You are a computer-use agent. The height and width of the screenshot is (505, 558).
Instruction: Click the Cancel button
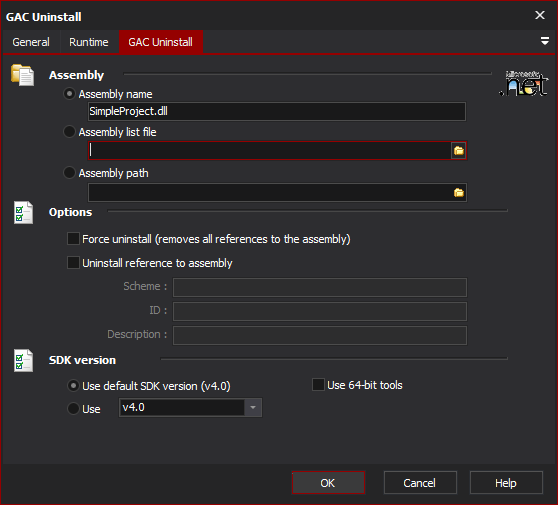420,483
